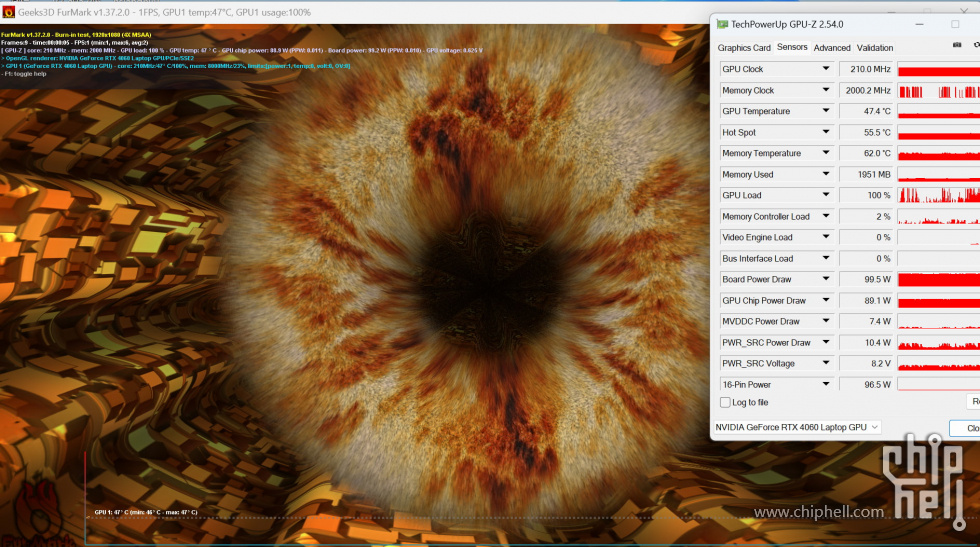Viewport: 980px width, 547px height.
Task: Take a screenshot with the GPU-Z camera icon
Action: [x=957, y=45]
